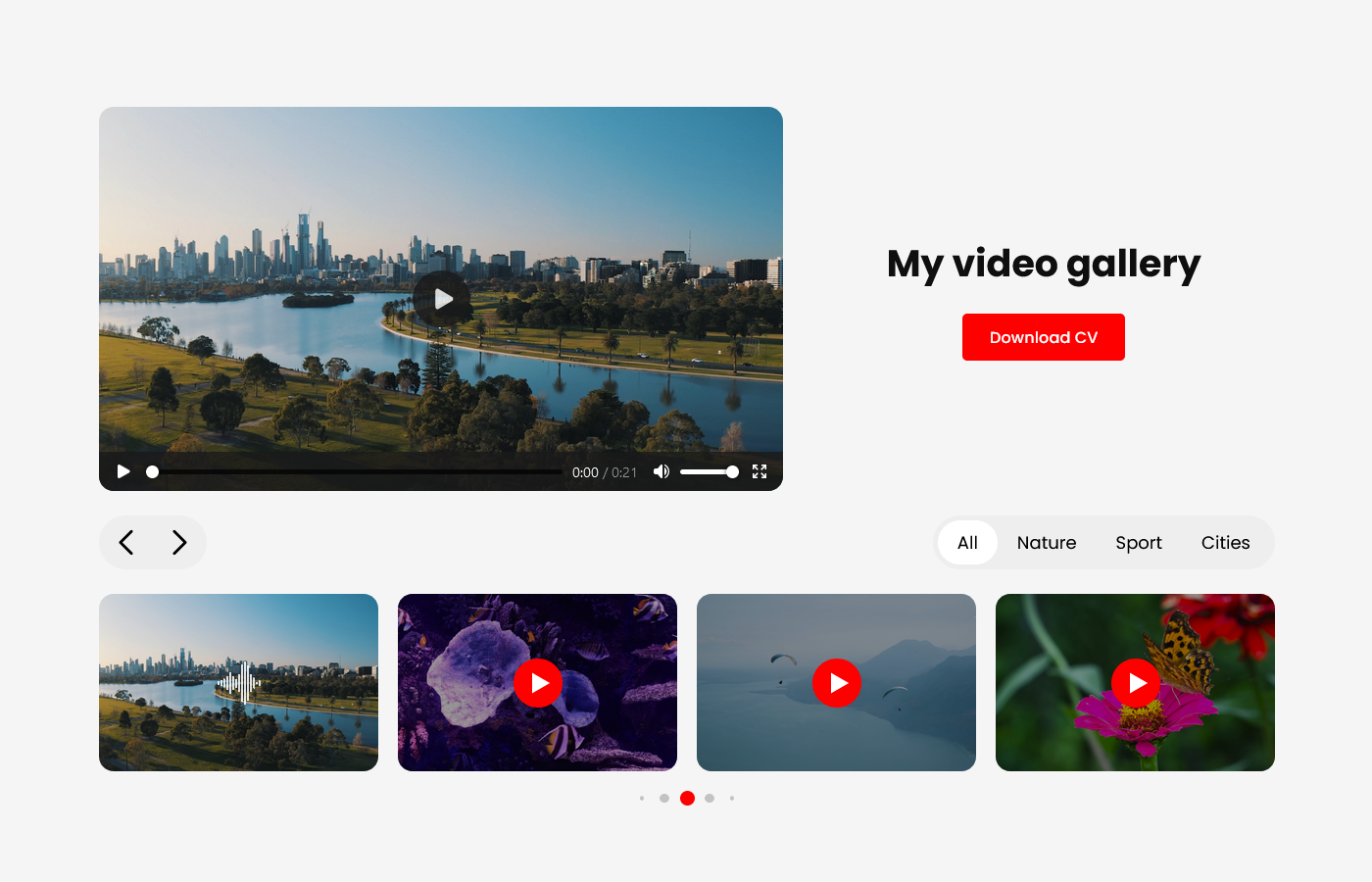Filter gallery by Nature
Viewport: 1372px width, 882px height.
point(1047,543)
